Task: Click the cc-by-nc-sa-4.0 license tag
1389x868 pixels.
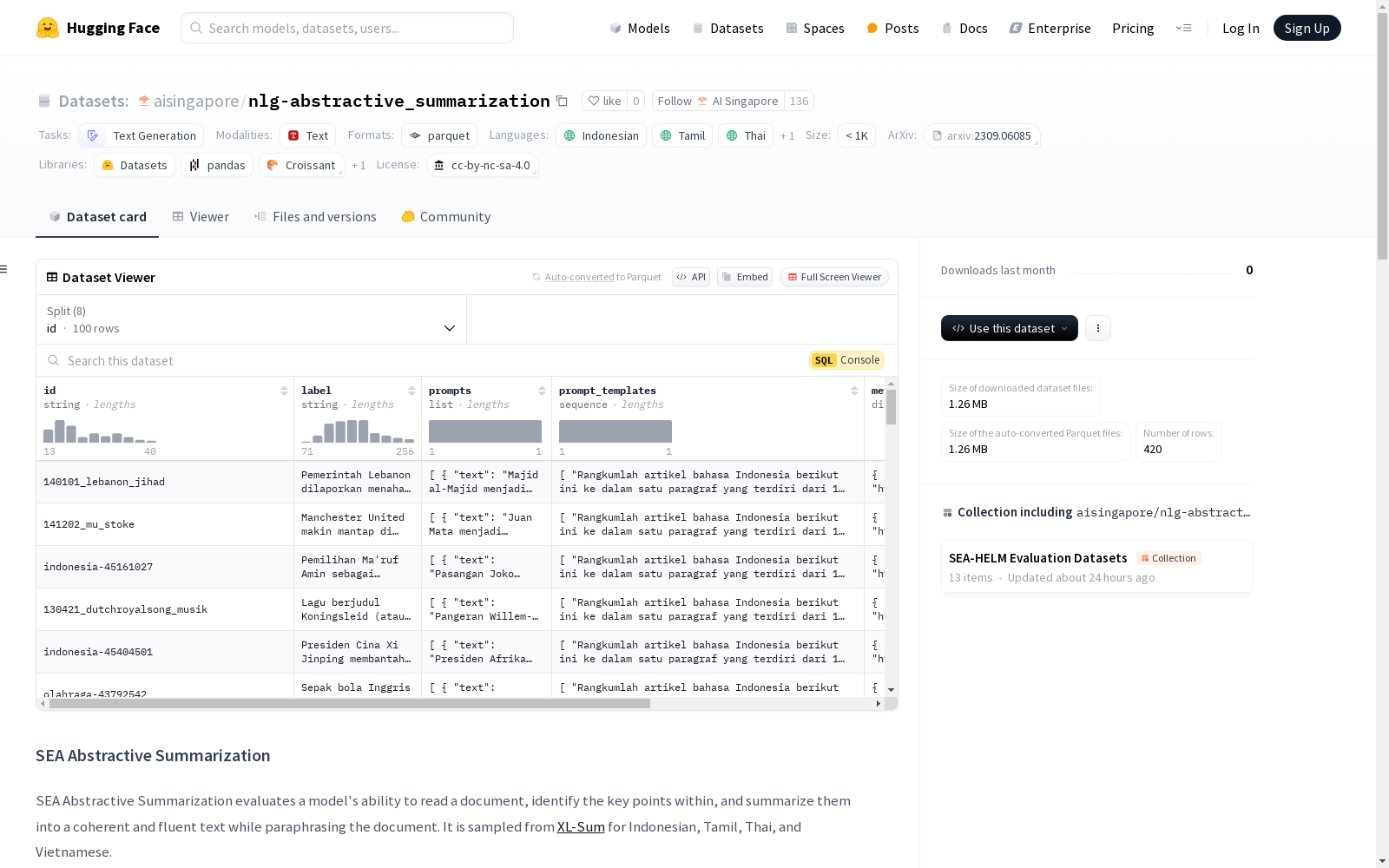Action: [482, 165]
